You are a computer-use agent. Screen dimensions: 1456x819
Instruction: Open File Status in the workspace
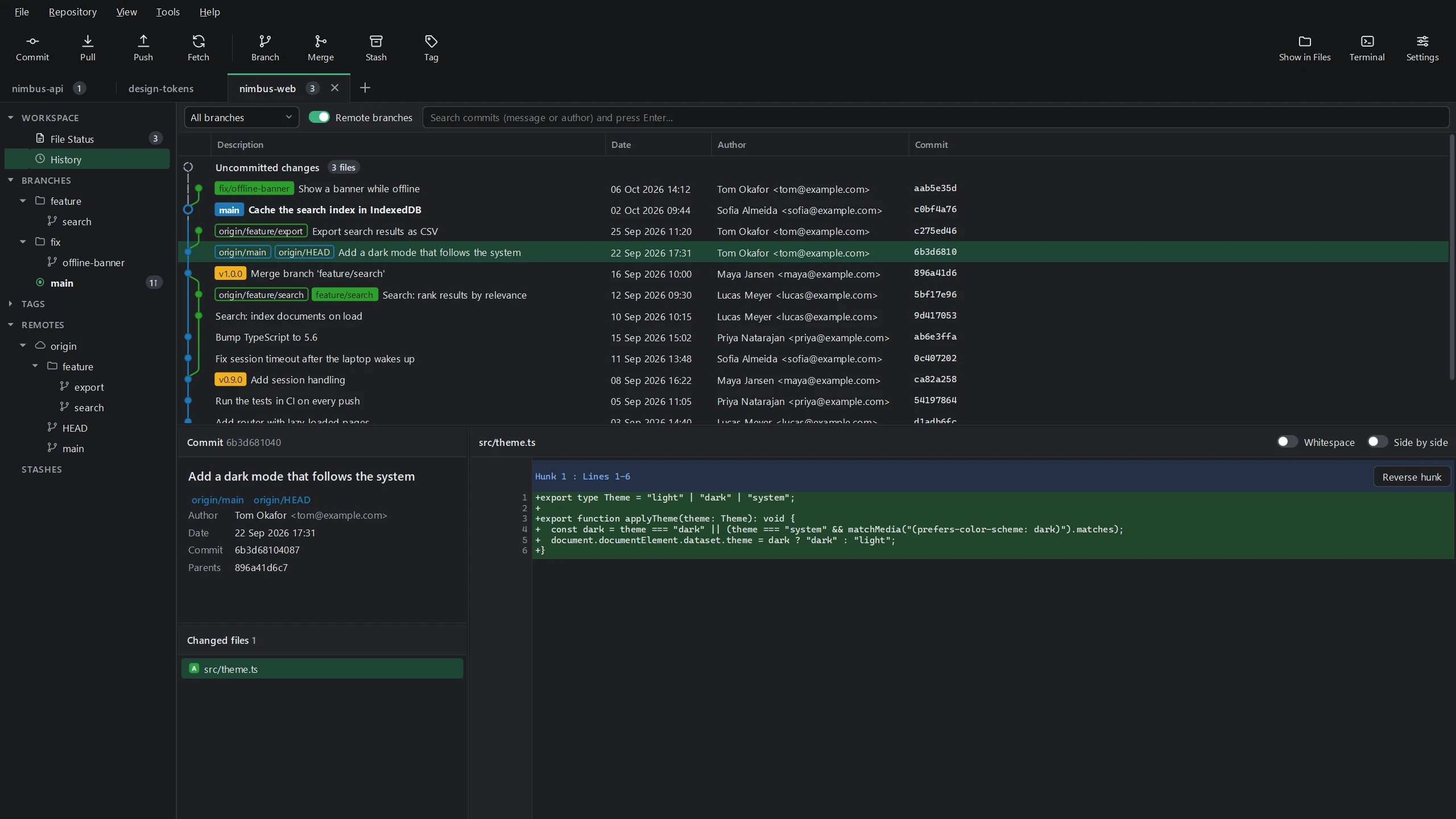[x=88, y=139]
